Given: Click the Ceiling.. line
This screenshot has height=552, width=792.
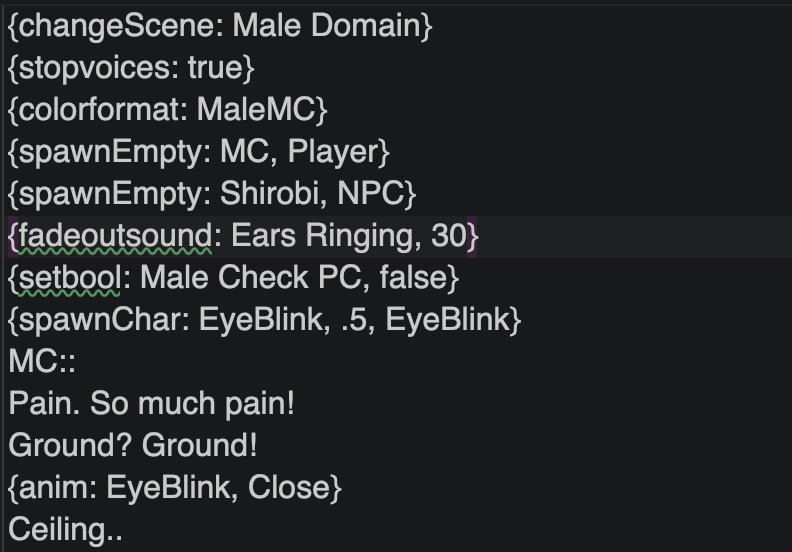Looking at the screenshot, I should coord(65,530).
